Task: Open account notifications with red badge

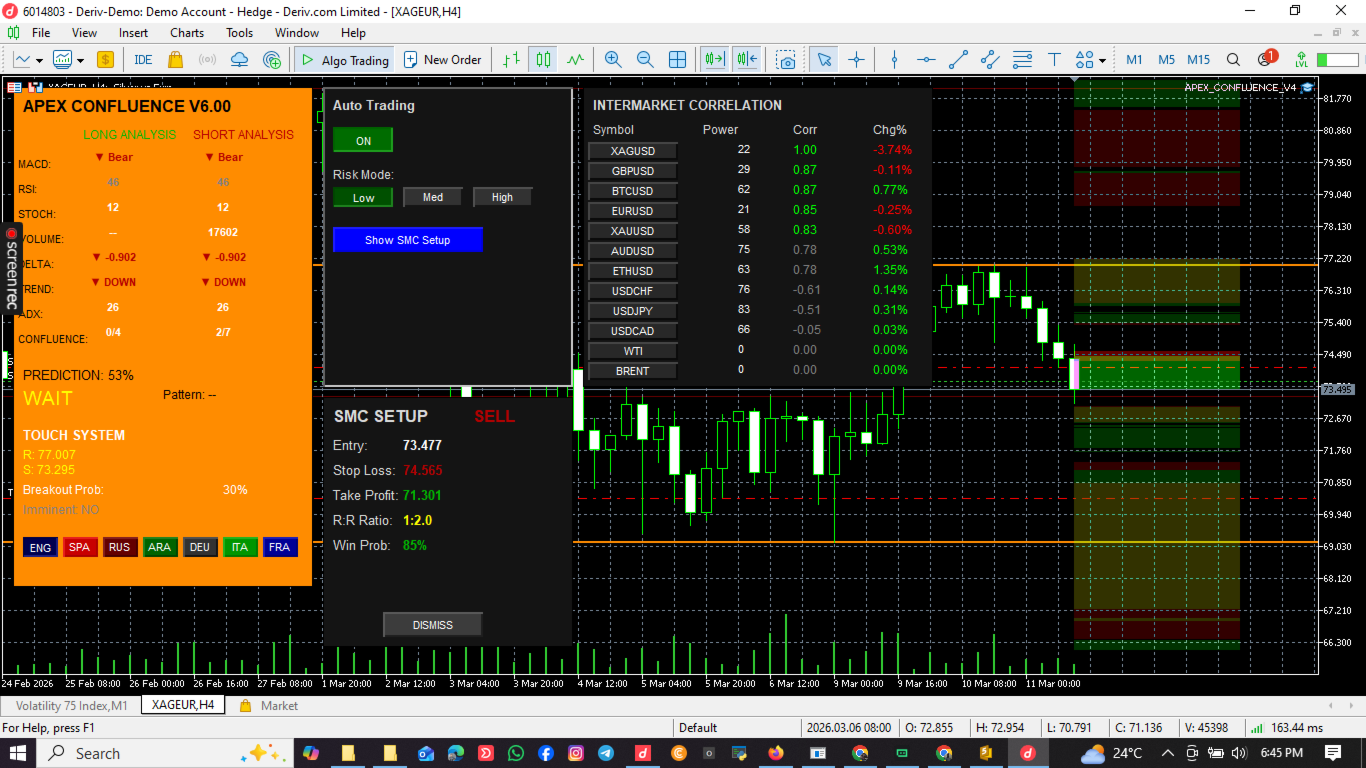Action: click(x=1266, y=59)
